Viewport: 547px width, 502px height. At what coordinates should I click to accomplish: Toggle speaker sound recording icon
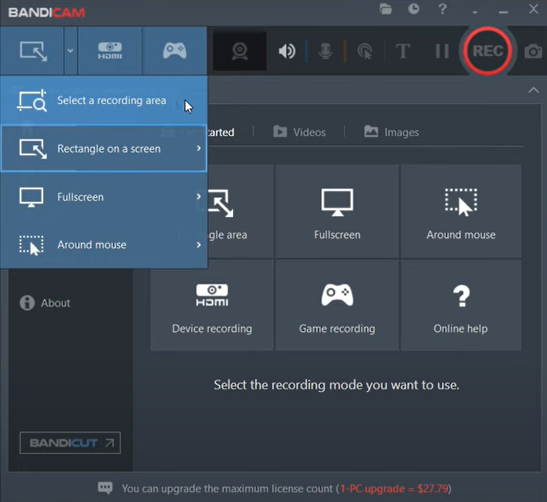pos(287,51)
